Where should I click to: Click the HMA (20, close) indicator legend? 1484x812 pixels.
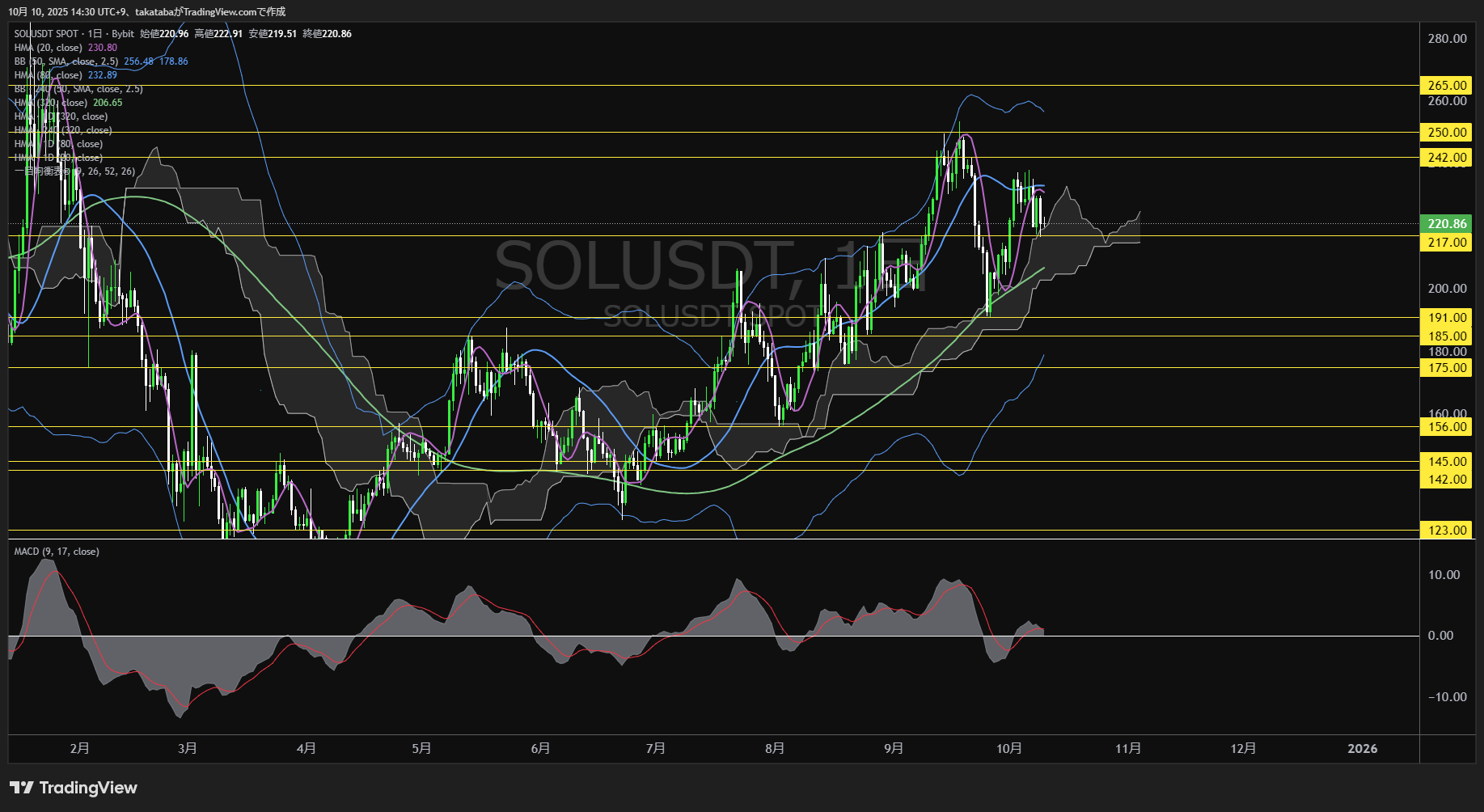pos(49,48)
